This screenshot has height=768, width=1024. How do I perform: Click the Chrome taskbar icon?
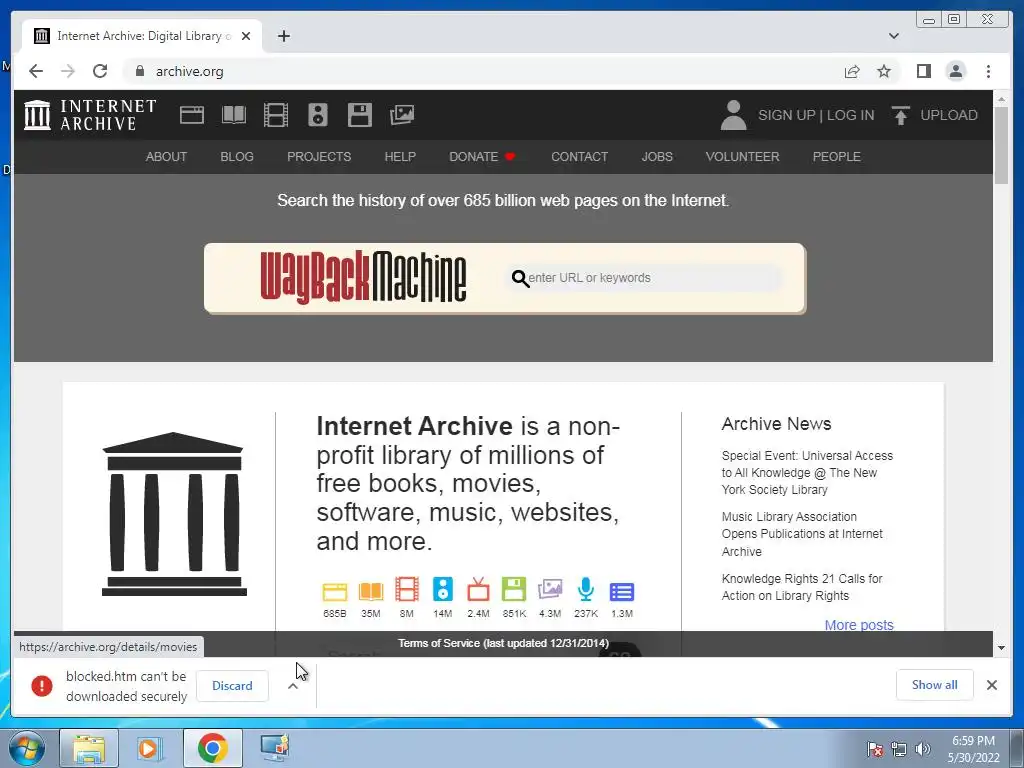(x=212, y=748)
